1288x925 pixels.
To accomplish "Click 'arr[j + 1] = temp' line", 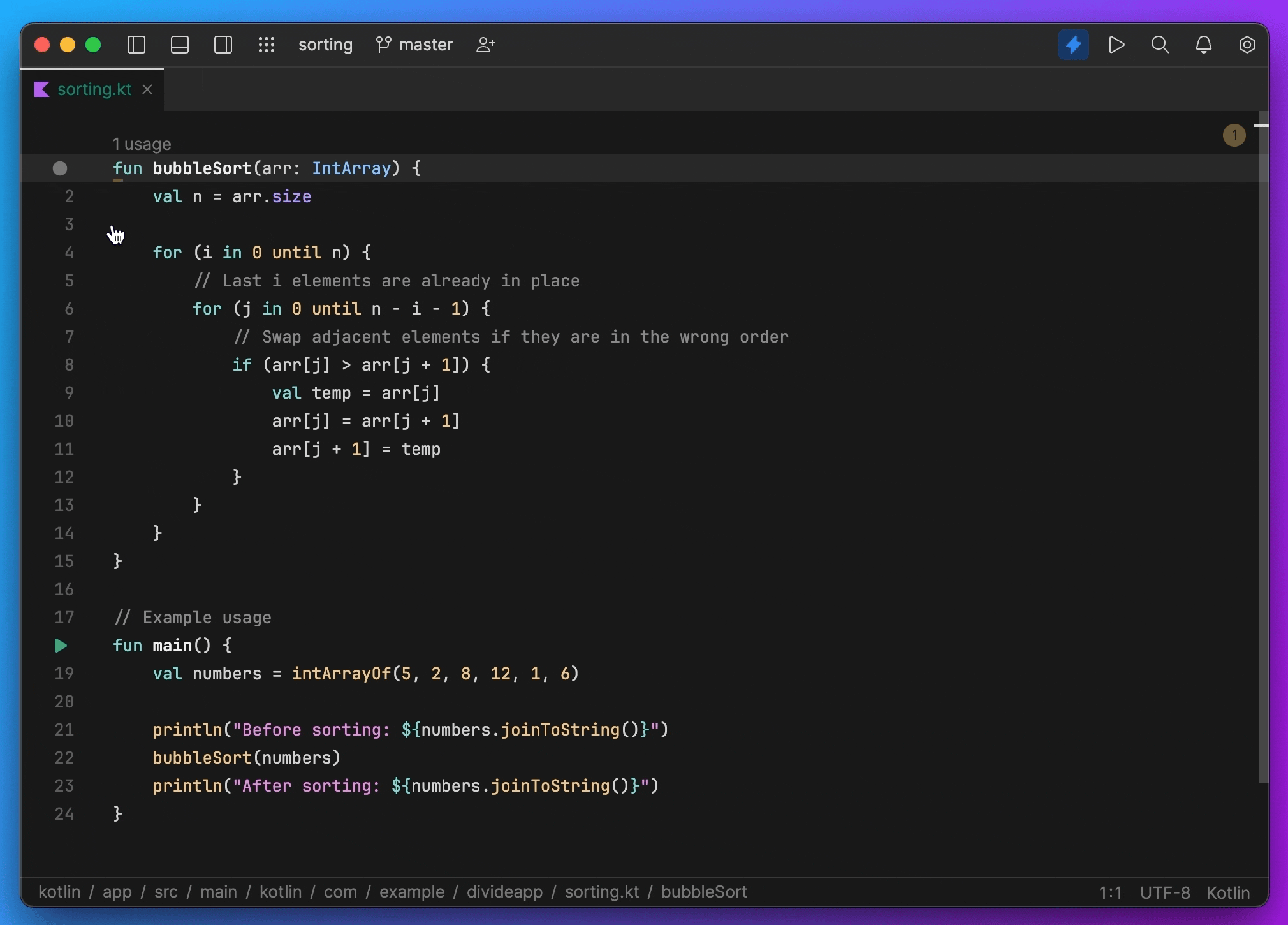I will [356, 449].
